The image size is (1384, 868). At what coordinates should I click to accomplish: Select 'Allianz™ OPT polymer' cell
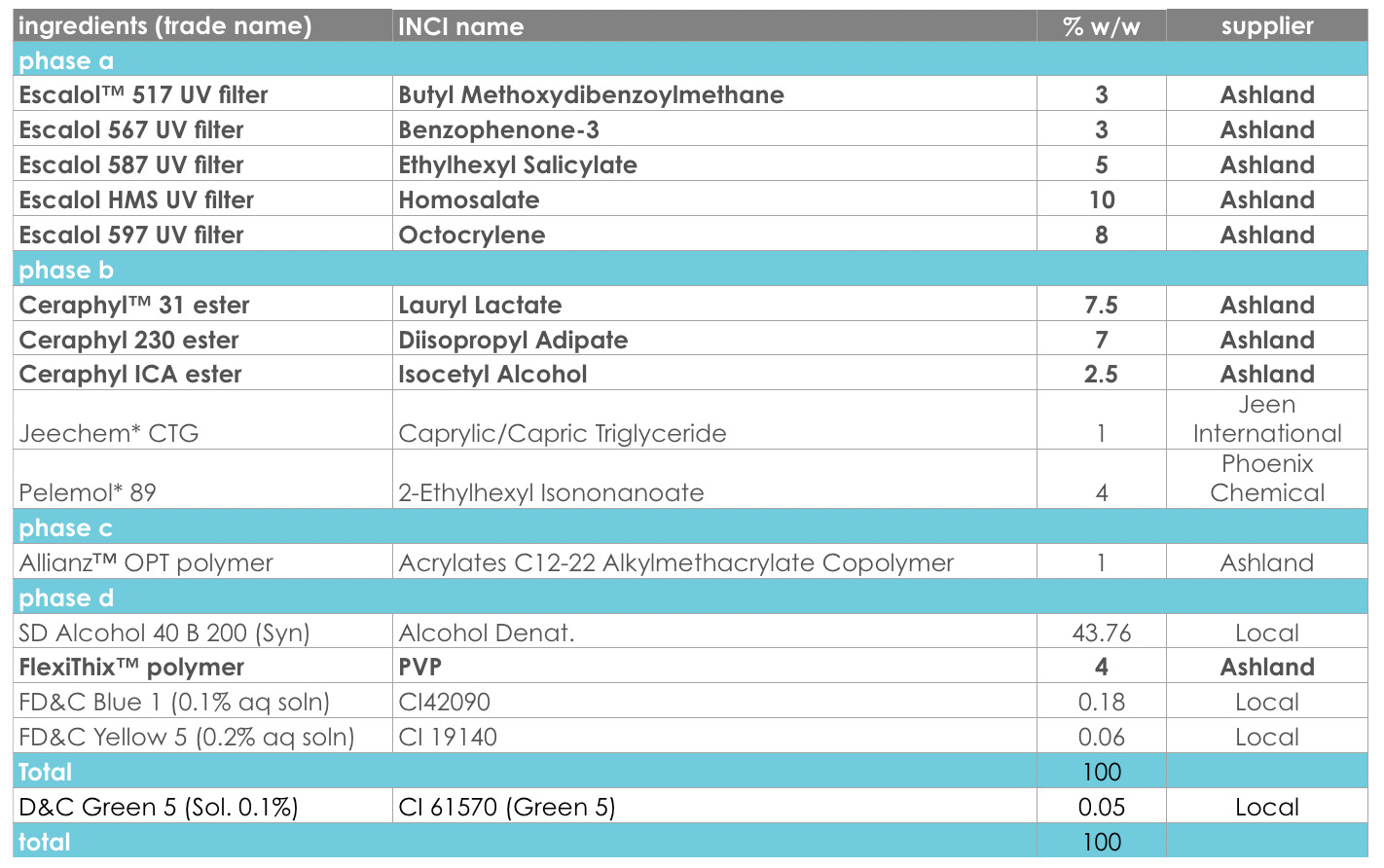point(202,562)
